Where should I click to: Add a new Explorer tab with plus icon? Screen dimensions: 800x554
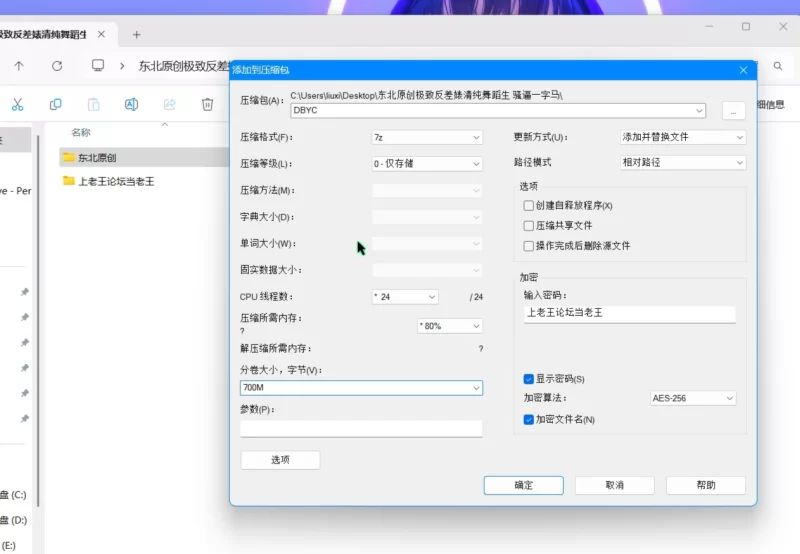[136, 35]
